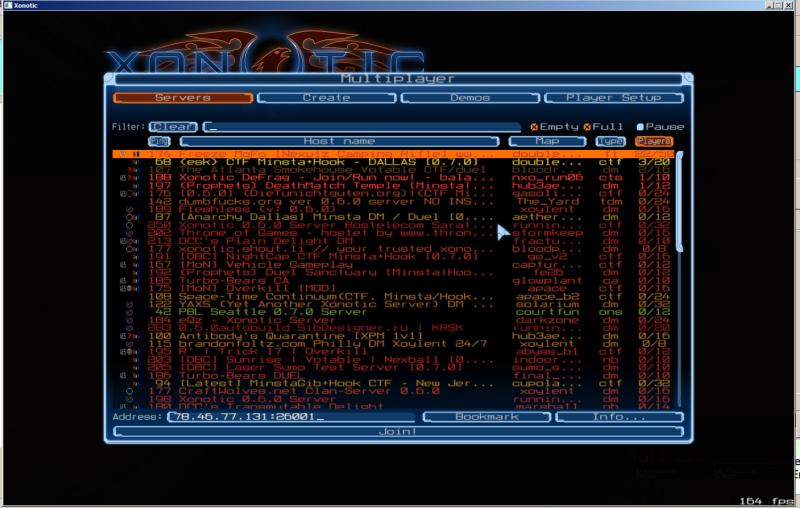Select the highlighted Freeze MoFo server row
Screen dimensions: 800x508
click(x=393, y=154)
